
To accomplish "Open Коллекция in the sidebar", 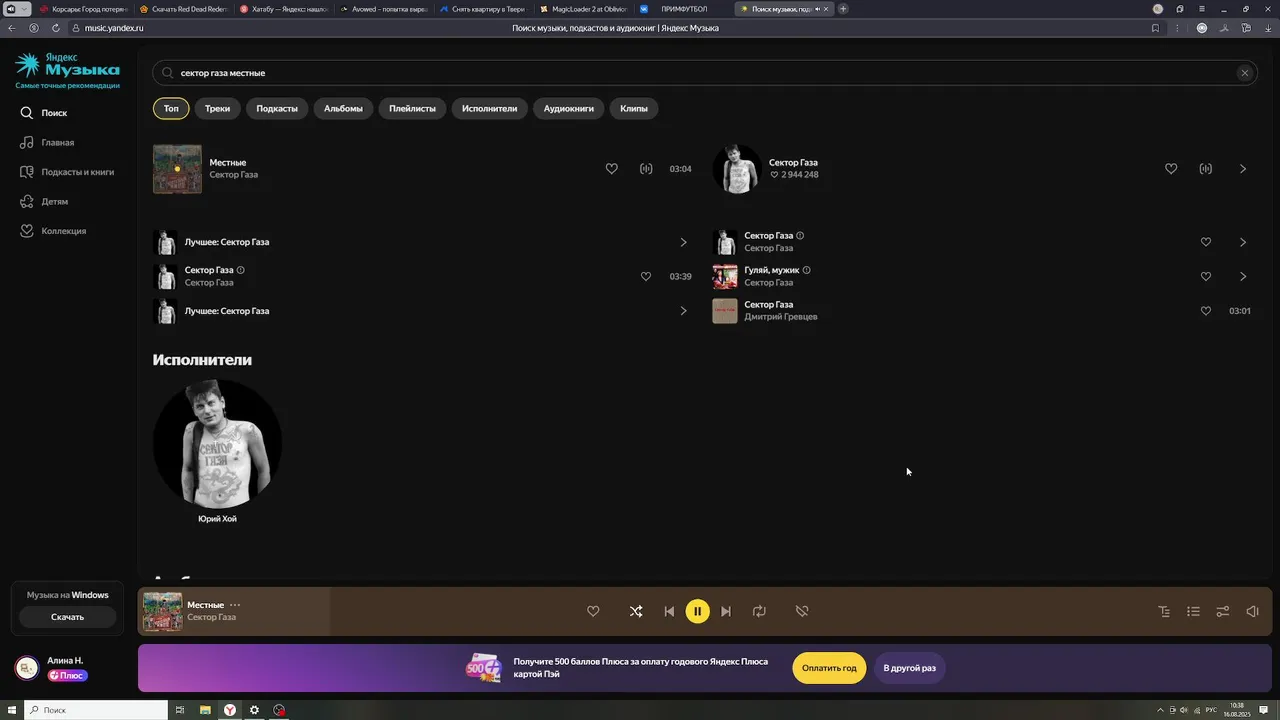I will pyautogui.click(x=53, y=231).
